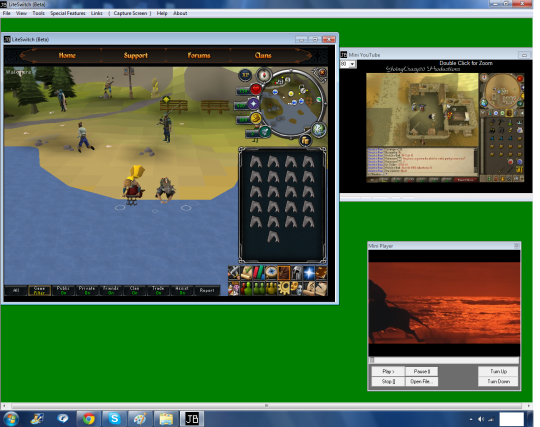Open the Tools menu

tap(38, 13)
